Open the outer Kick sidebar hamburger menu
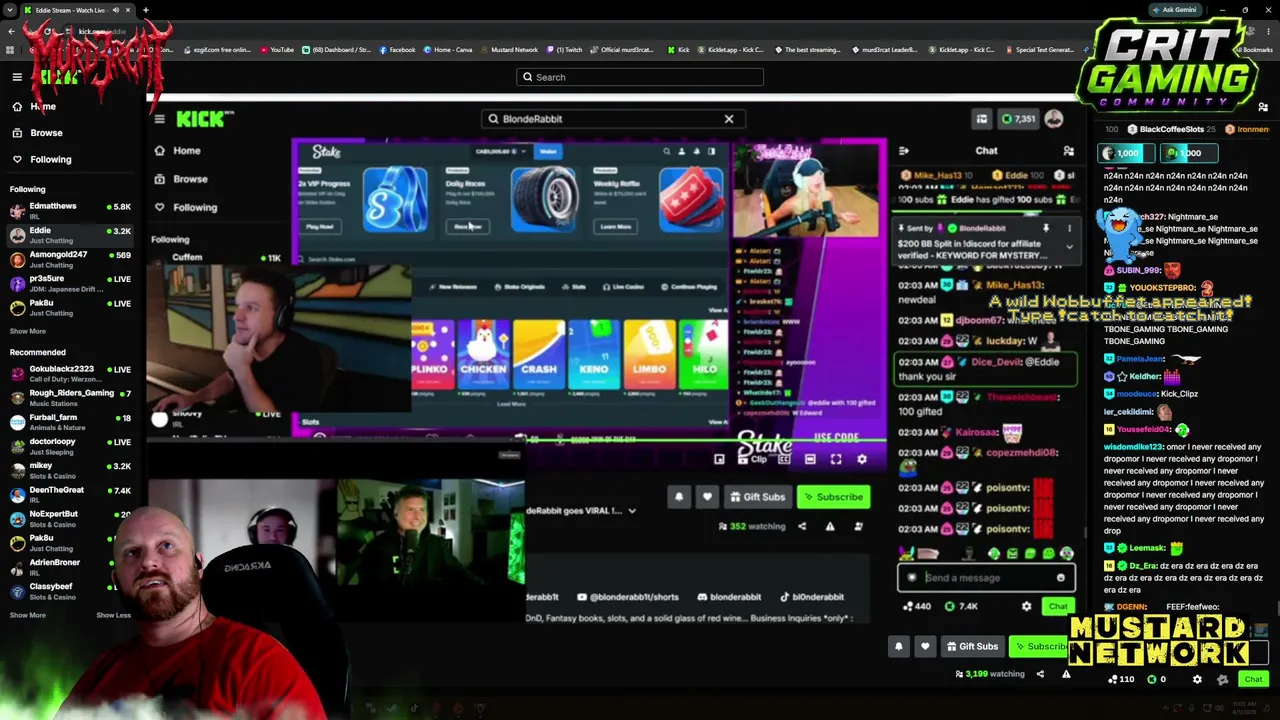This screenshot has height=720, width=1280. point(17,77)
